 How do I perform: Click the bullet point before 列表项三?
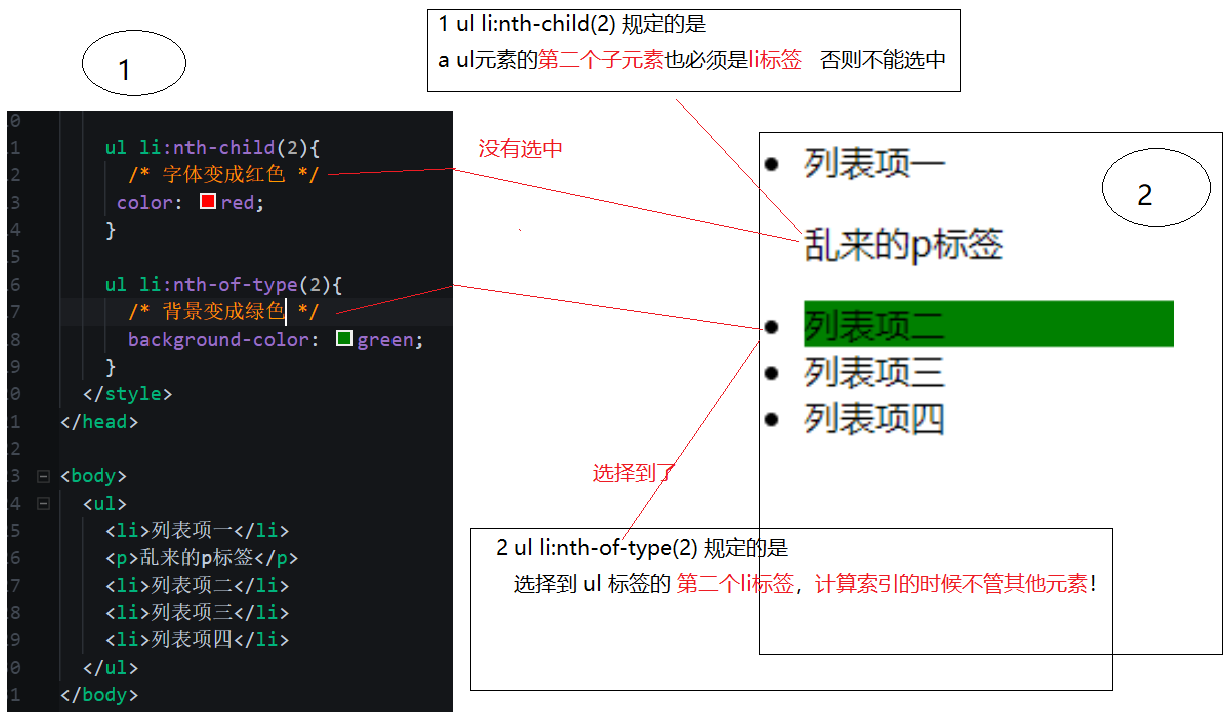(771, 371)
